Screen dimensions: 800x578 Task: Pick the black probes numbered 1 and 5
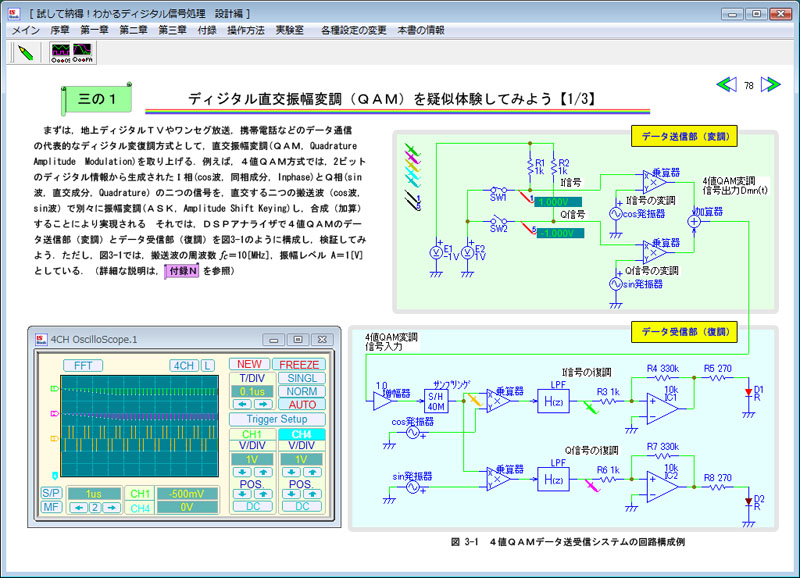coord(413,201)
